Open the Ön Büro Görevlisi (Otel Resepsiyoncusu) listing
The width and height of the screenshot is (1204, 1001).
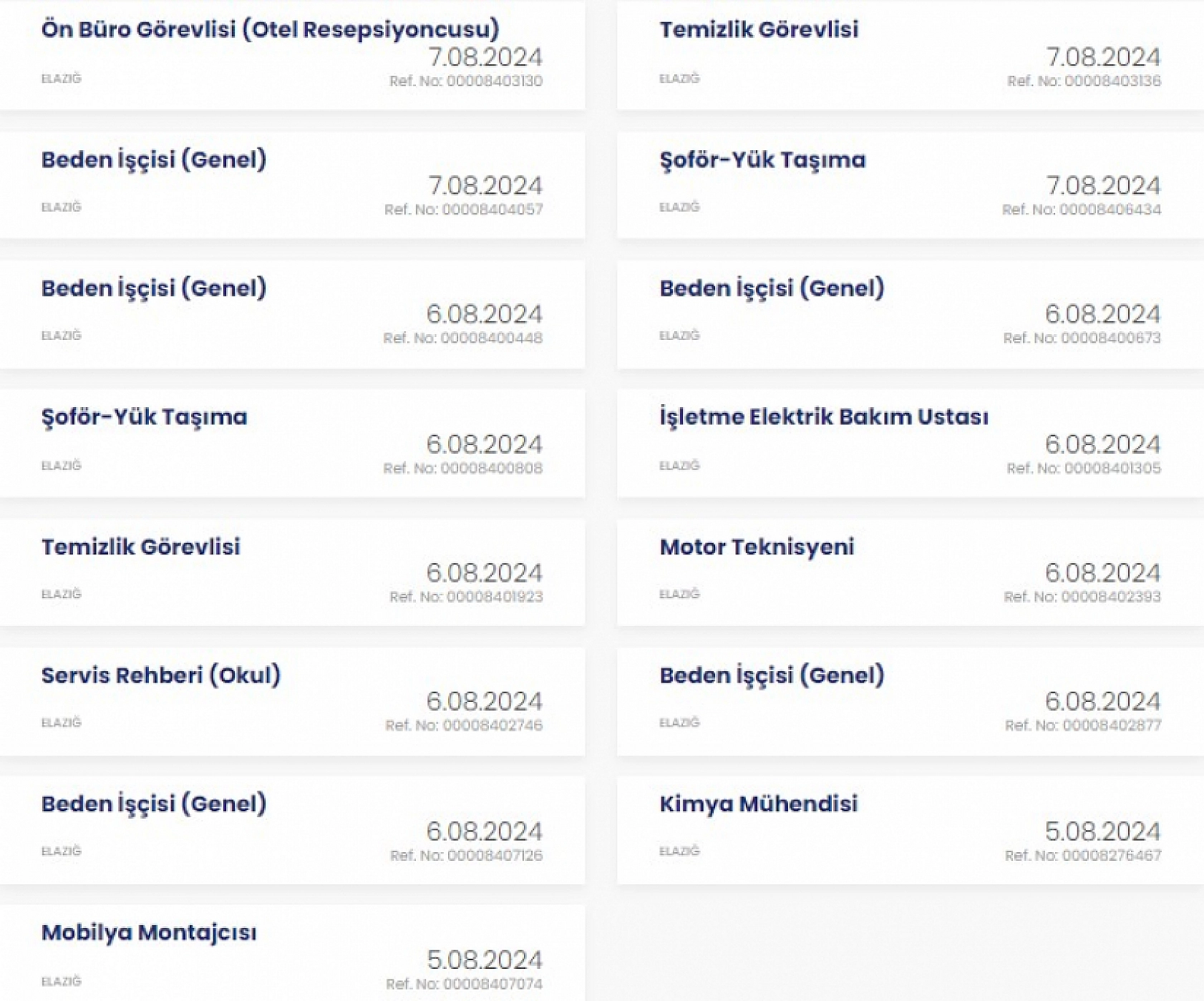(x=270, y=30)
